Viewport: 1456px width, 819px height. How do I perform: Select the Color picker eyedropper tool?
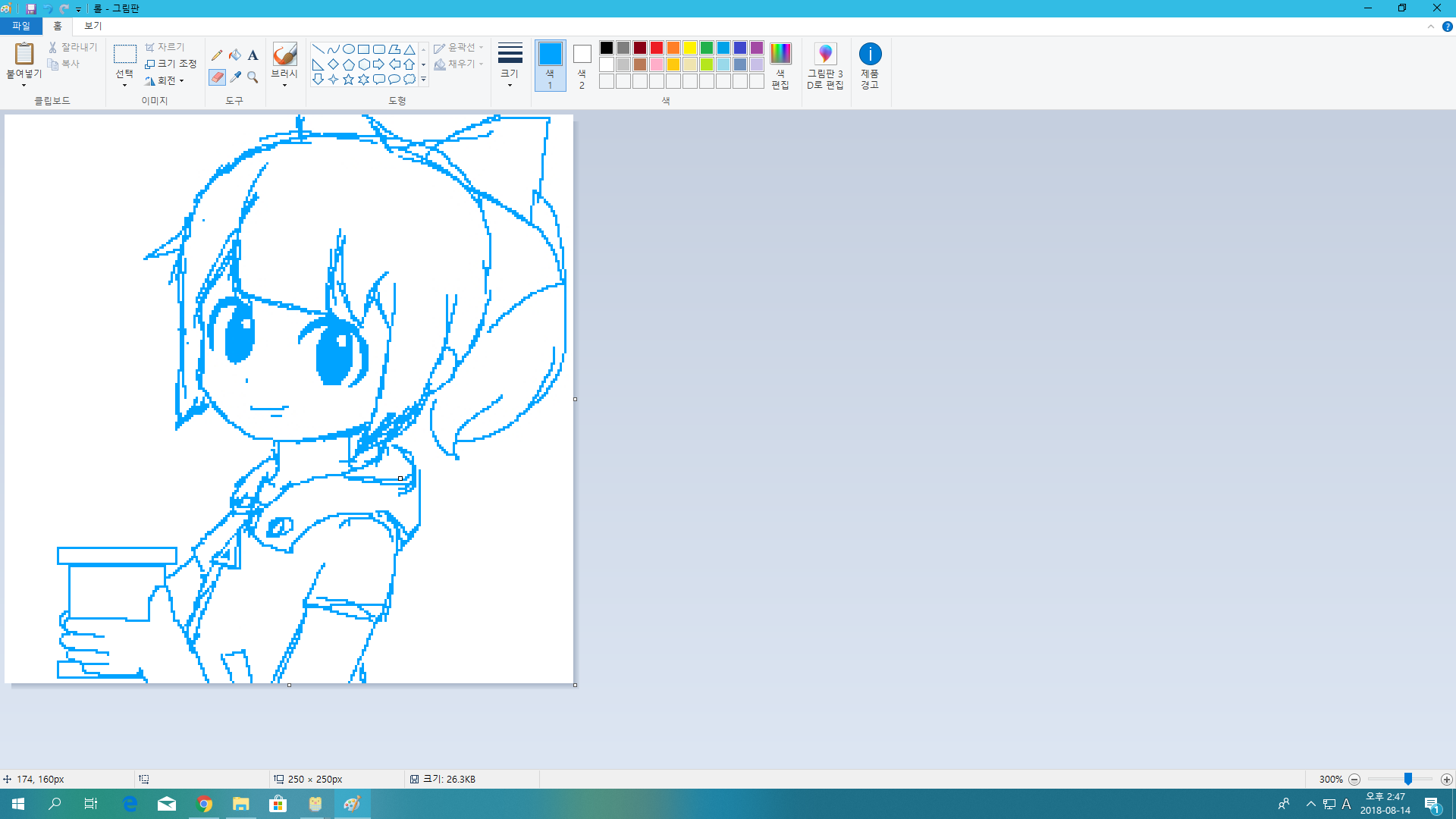(x=235, y=77)
